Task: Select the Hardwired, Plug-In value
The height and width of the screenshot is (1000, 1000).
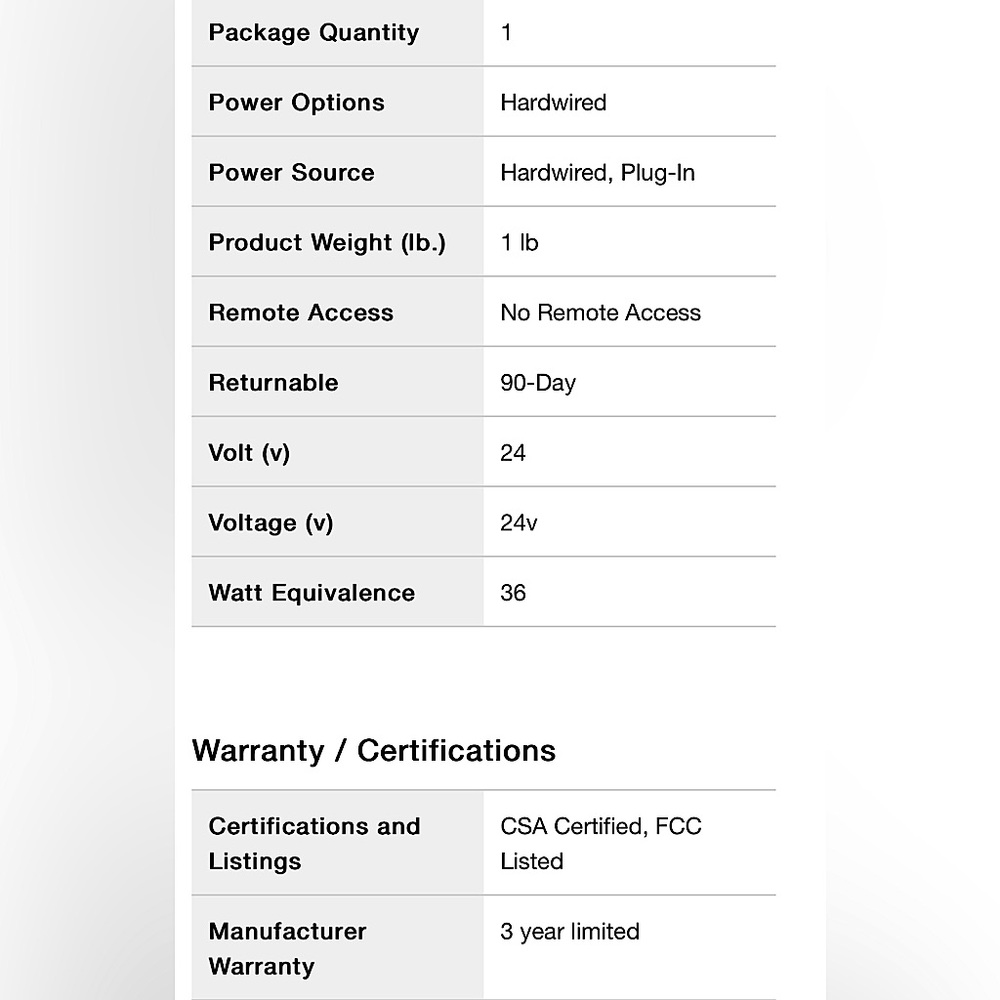Action: pyautogui.click(x=598, y=173)
